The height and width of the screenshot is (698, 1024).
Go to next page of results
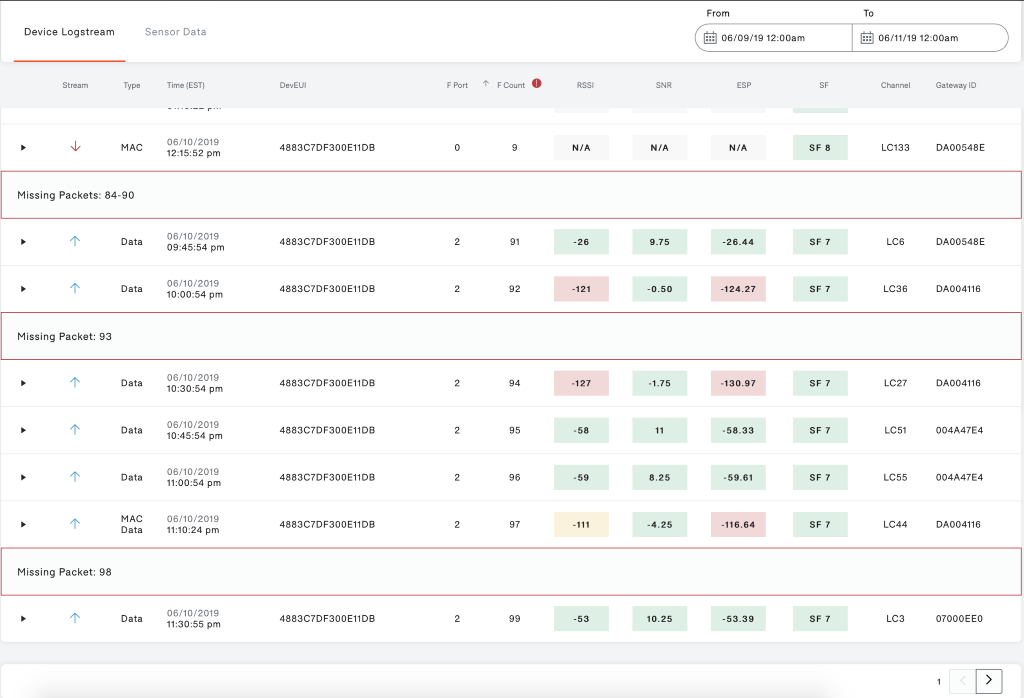[988, 680]
